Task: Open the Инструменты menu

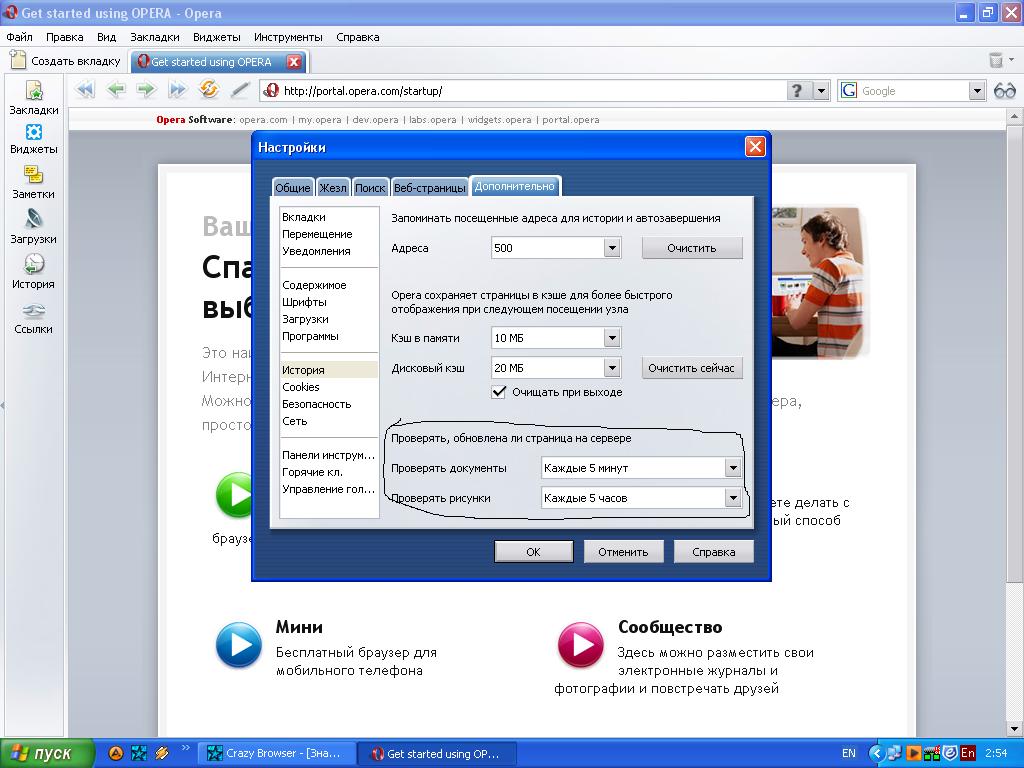Action: [288, 37]
